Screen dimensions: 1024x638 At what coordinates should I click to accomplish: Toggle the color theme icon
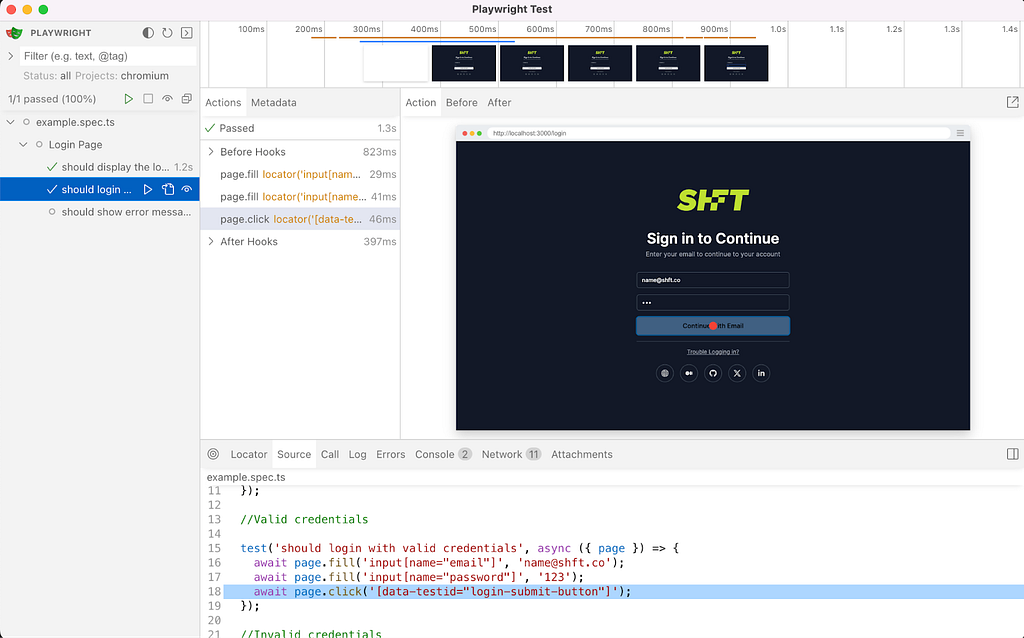(148, 33)
